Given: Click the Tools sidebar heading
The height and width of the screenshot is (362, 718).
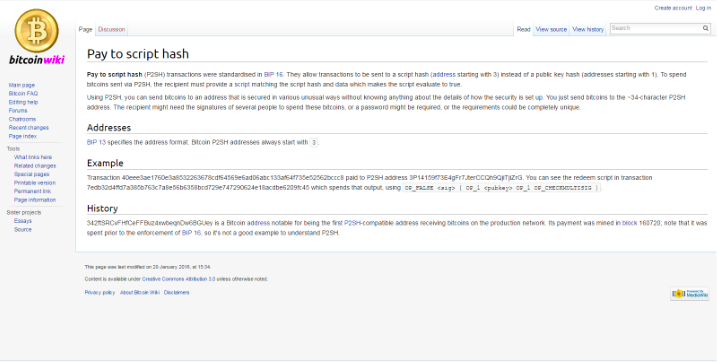Looking at the screenshot, I should (13, 149).
